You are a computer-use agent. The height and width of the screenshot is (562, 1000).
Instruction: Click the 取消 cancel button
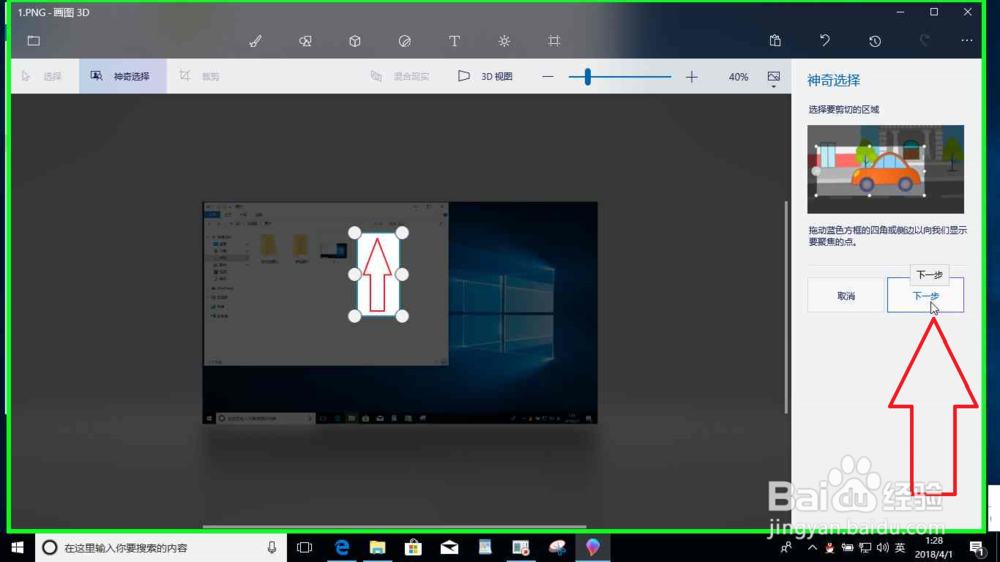click(x=846, y=295)
